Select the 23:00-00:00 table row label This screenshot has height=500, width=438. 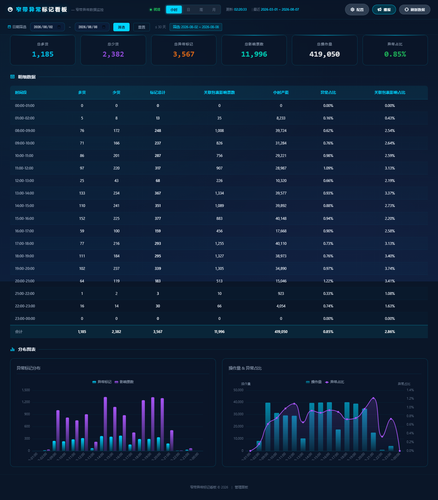[25, 319]
